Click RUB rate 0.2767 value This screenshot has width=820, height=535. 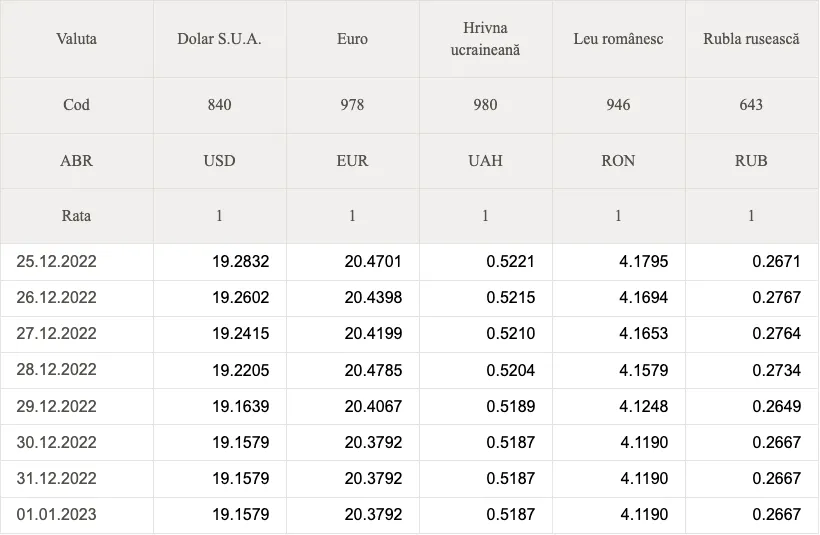tap(777, 298)
